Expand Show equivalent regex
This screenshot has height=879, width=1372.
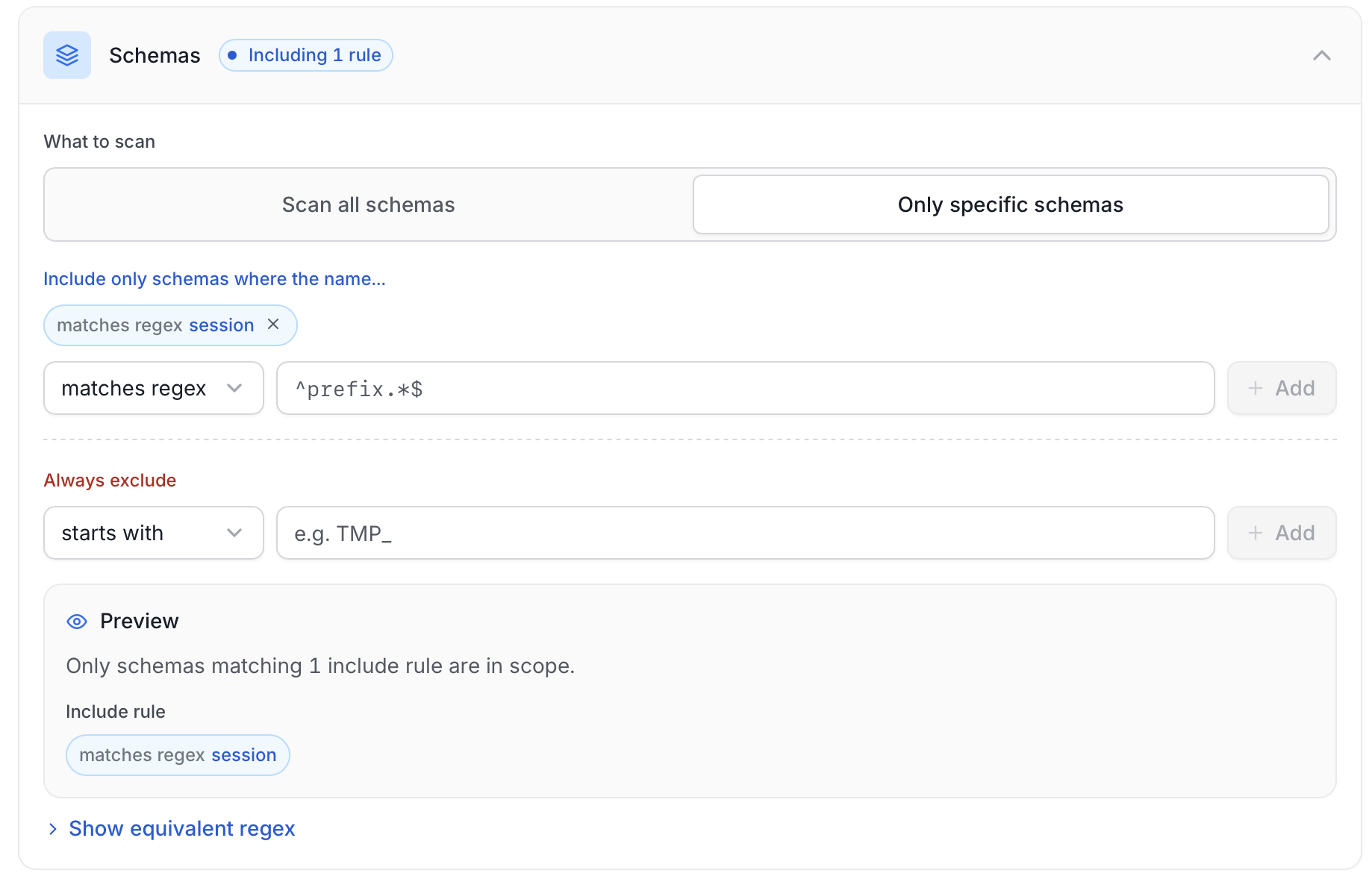pyautogui.click(x=172, y=828)
